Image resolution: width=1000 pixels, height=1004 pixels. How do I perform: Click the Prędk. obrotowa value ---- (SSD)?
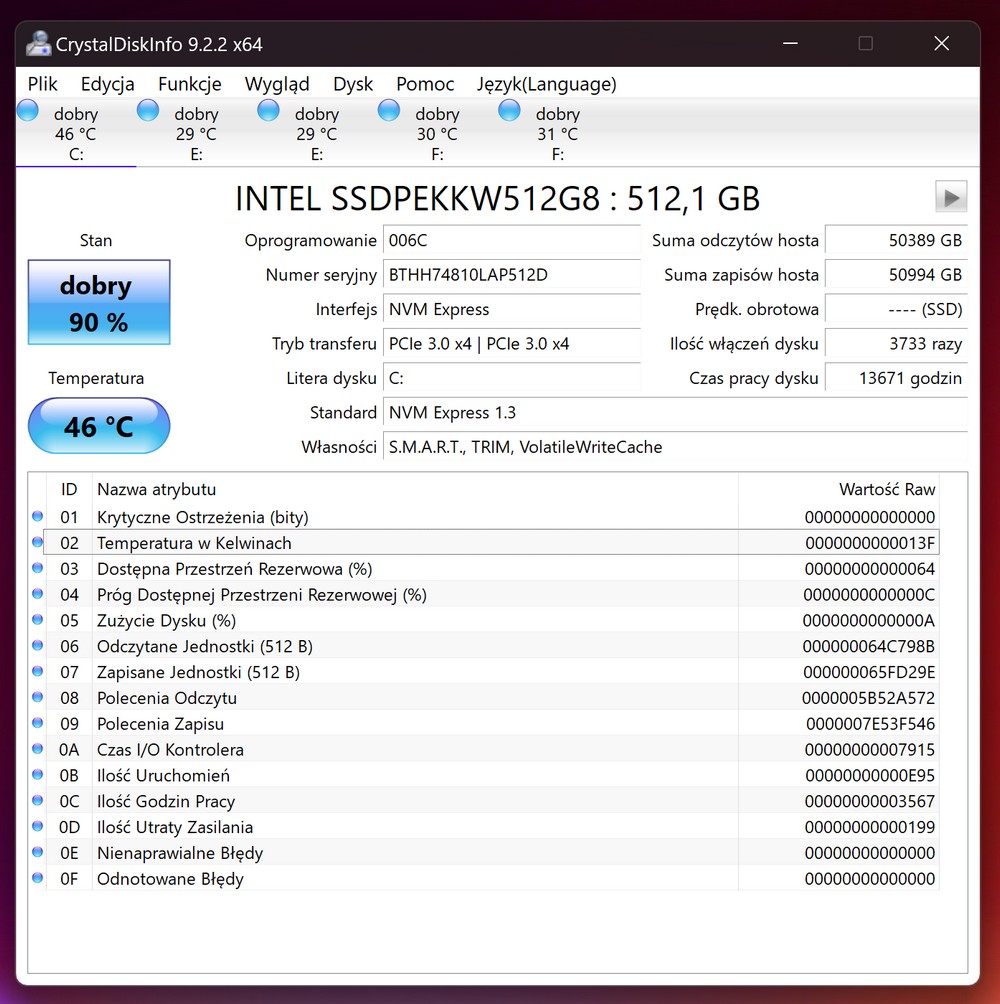(896, 309)
